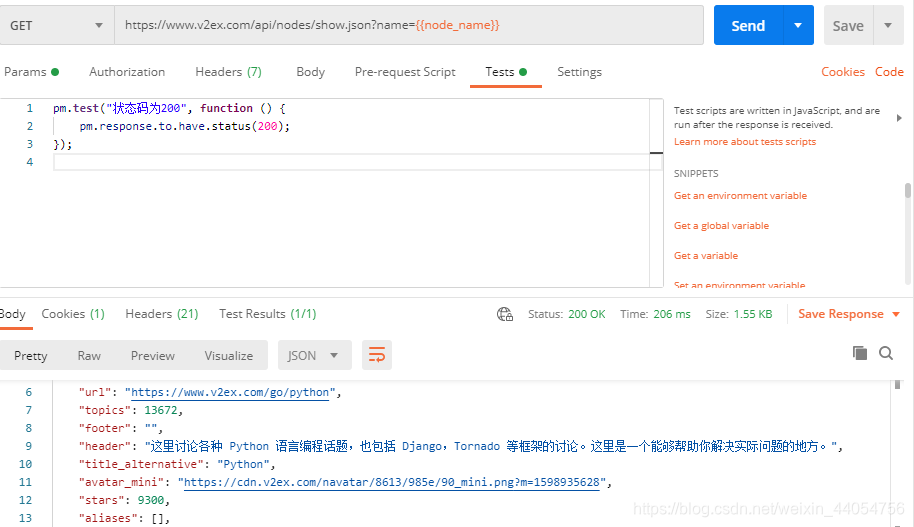Select the Preview view mode
This screenshot has width=914, height=527.
[153, 356]
